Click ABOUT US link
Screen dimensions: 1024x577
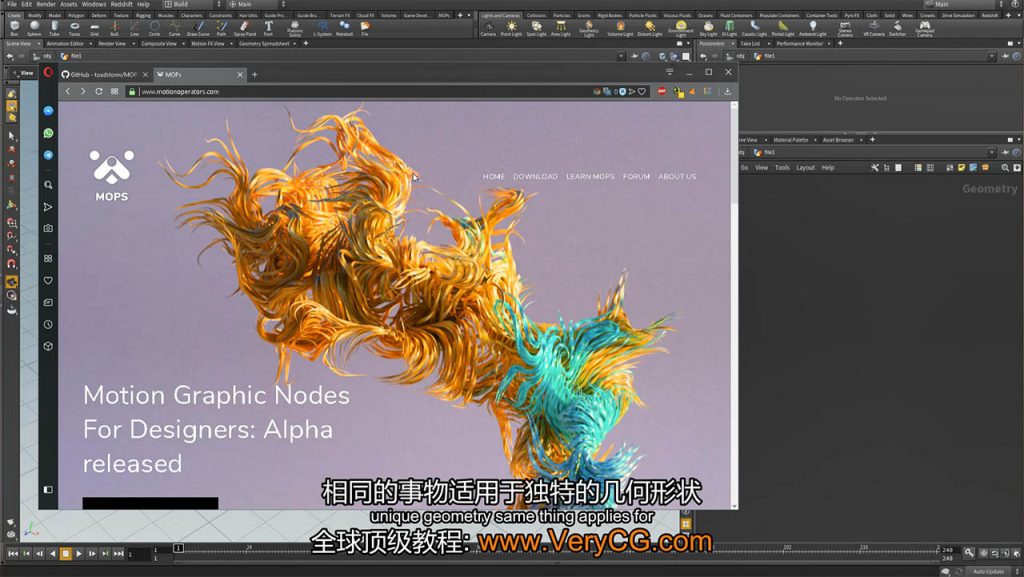tap(677, 176)
